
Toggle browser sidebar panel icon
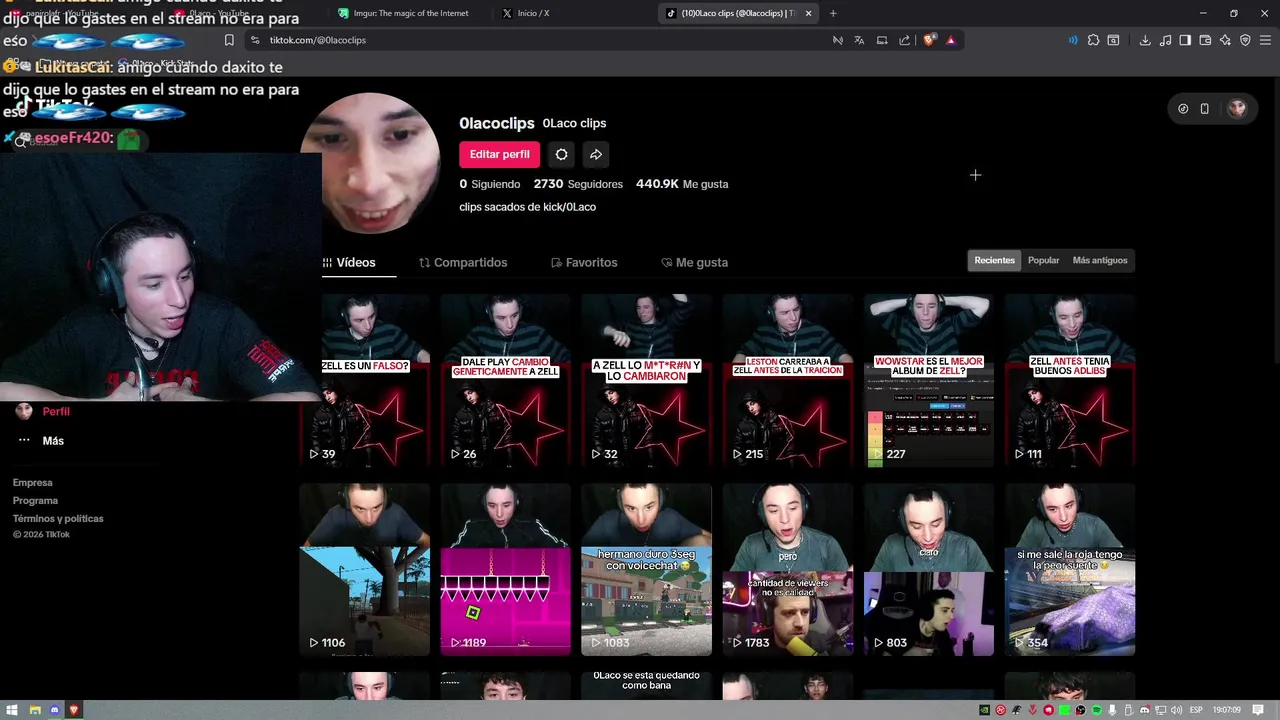pos(1185,40)
